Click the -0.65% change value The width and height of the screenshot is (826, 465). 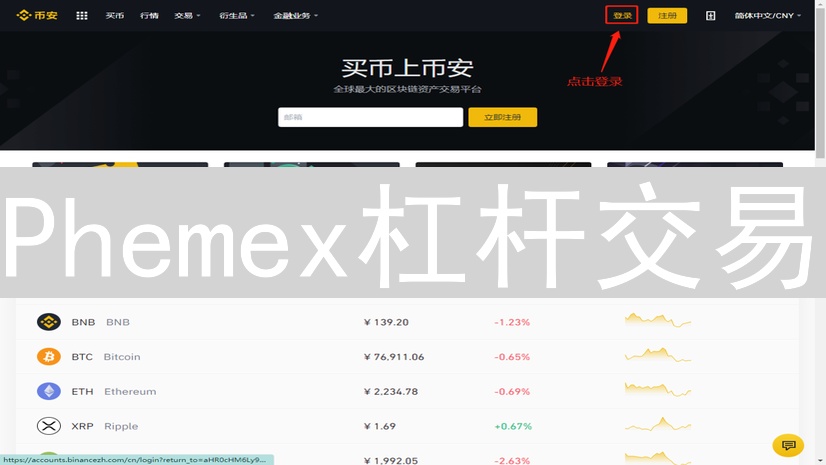(x=512, y=357)
